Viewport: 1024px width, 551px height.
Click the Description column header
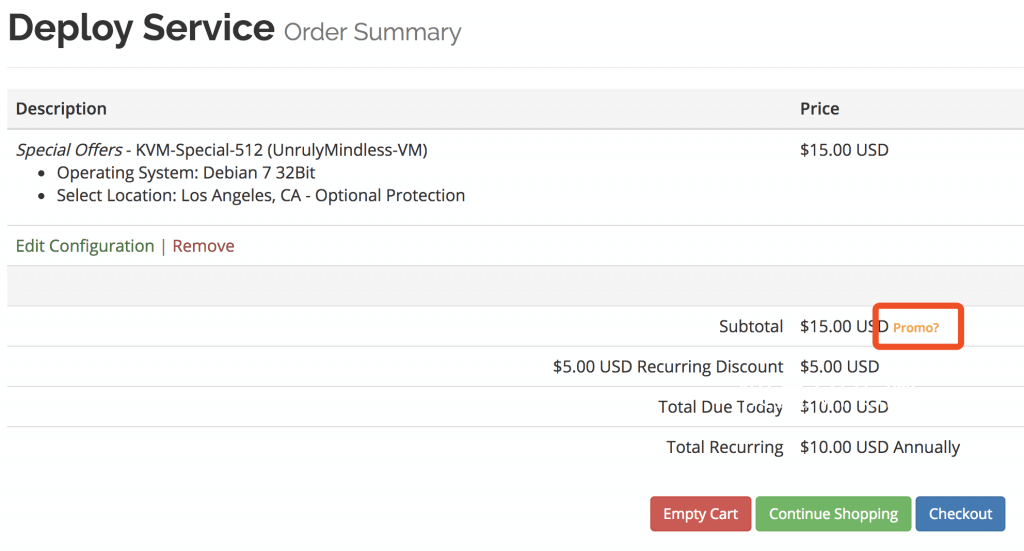pos(61,108)
